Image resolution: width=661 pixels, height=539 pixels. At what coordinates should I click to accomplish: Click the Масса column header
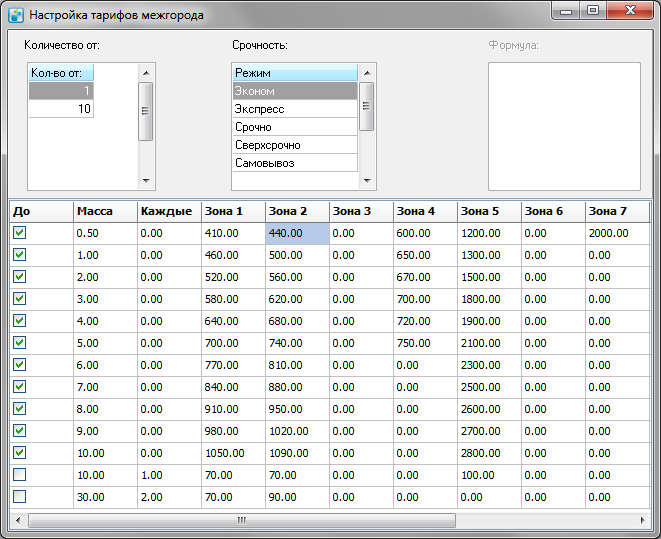(105, 211)
